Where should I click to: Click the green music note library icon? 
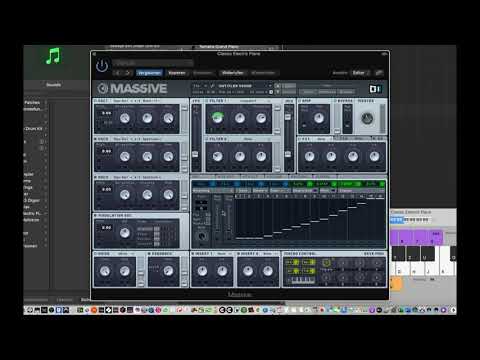[53, 56]
